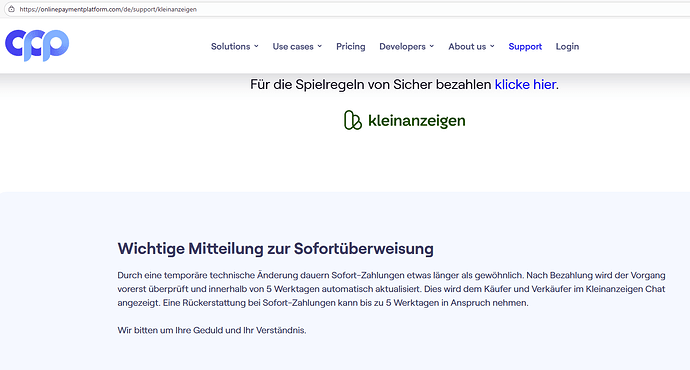This screenshot has width=690, height=370.
Task: Expand the Developers dropdown chevron
Action: 432,46
